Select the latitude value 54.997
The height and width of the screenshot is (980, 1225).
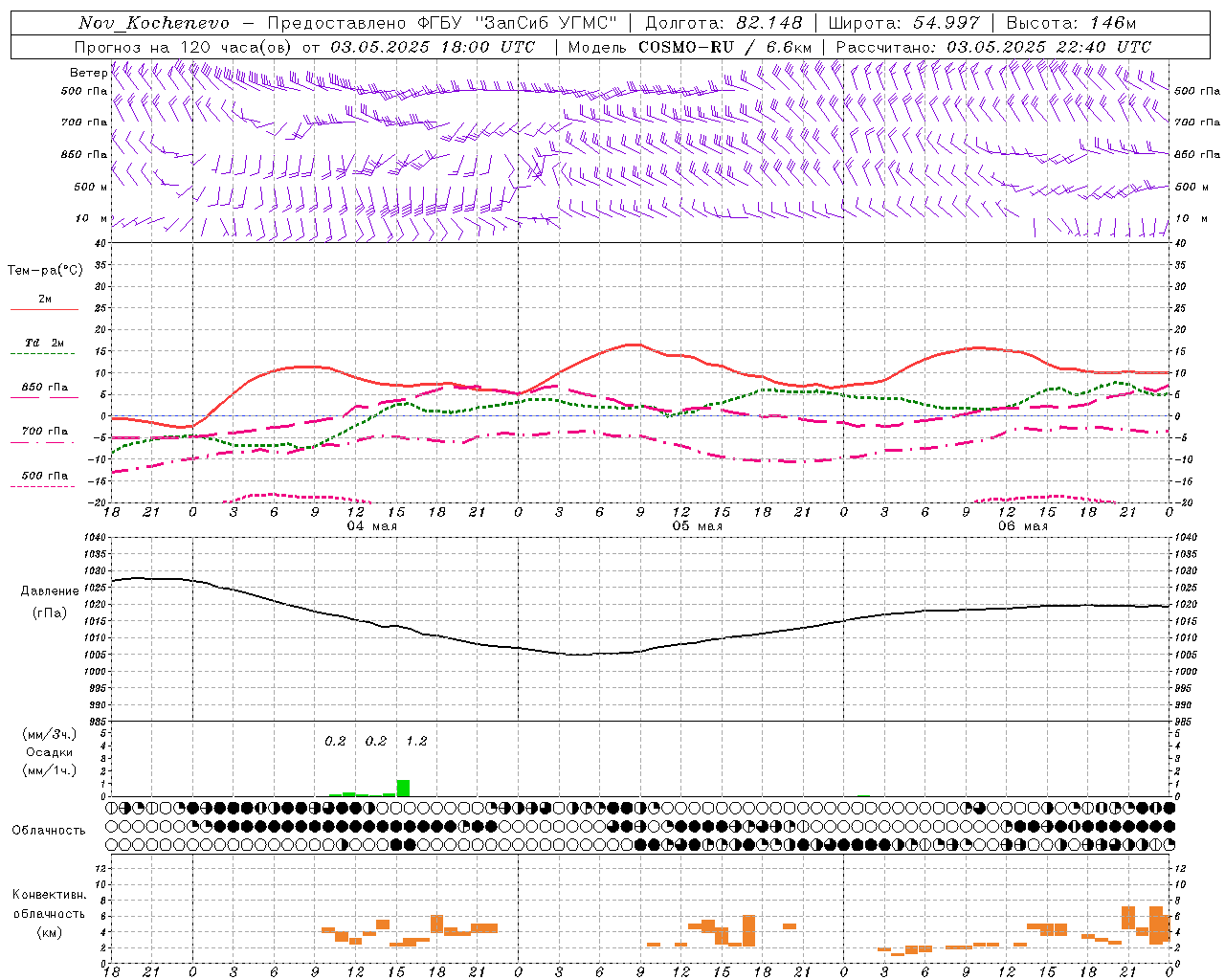(x=947, y=23)
